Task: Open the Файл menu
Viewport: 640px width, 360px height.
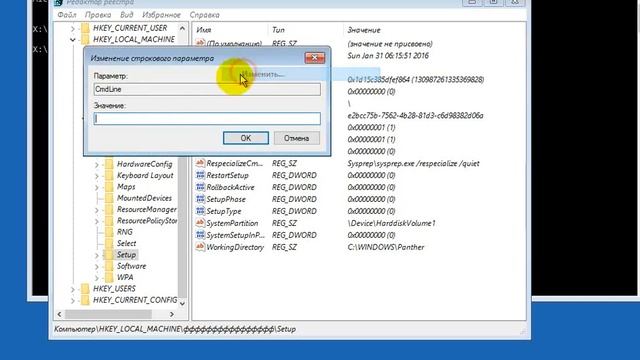Action: click(x=67, y=15)
